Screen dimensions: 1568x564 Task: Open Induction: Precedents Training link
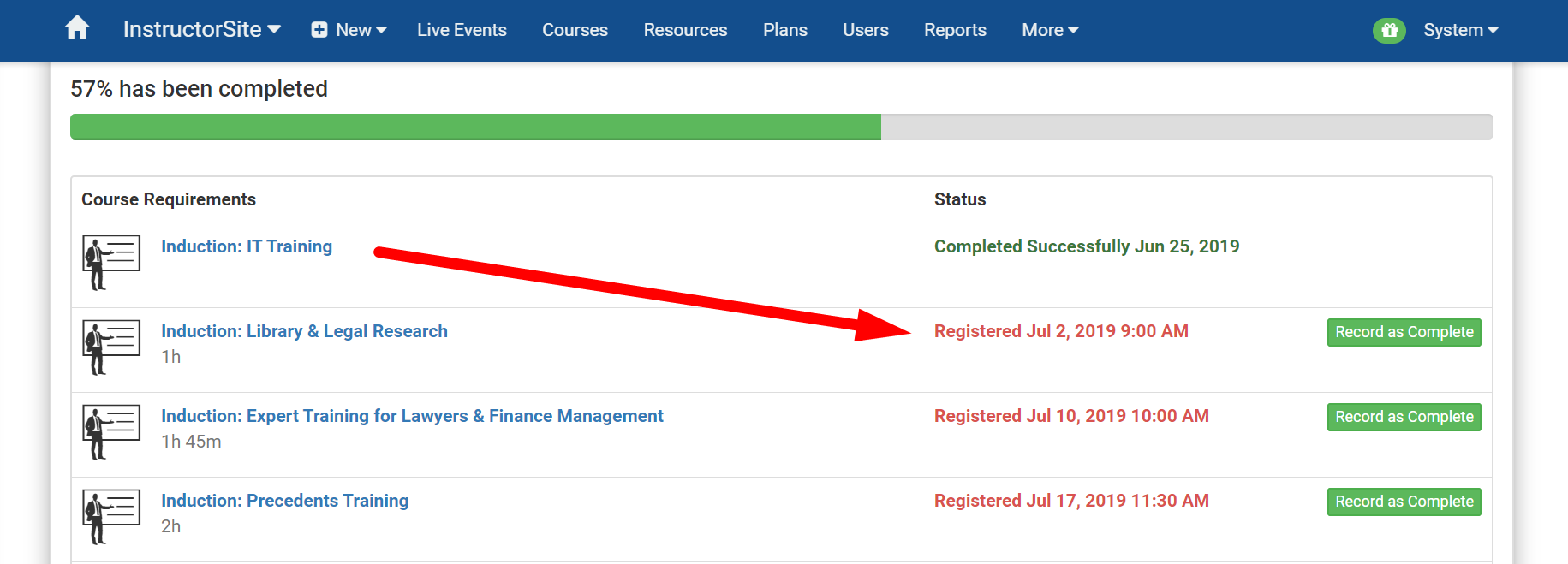284,501
